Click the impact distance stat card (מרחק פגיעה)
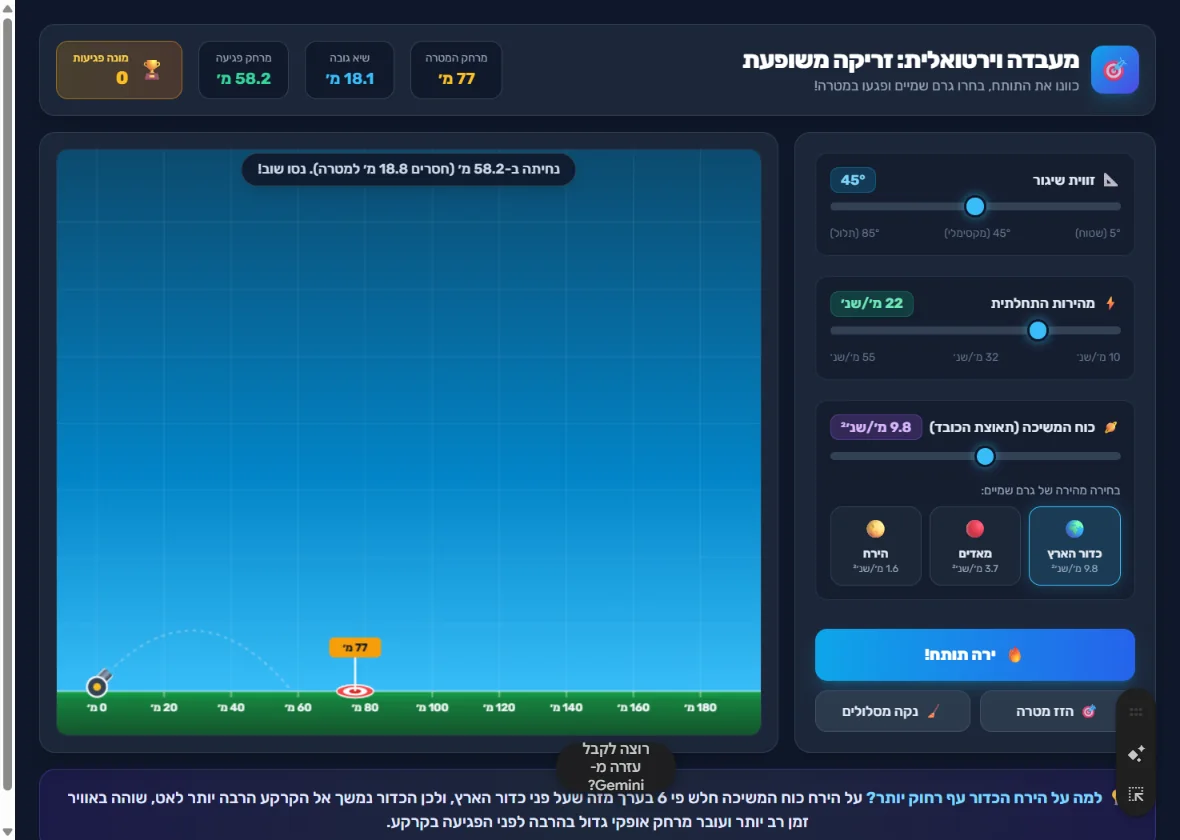This screenshot has width=1180, height=840. click(243, 70)
